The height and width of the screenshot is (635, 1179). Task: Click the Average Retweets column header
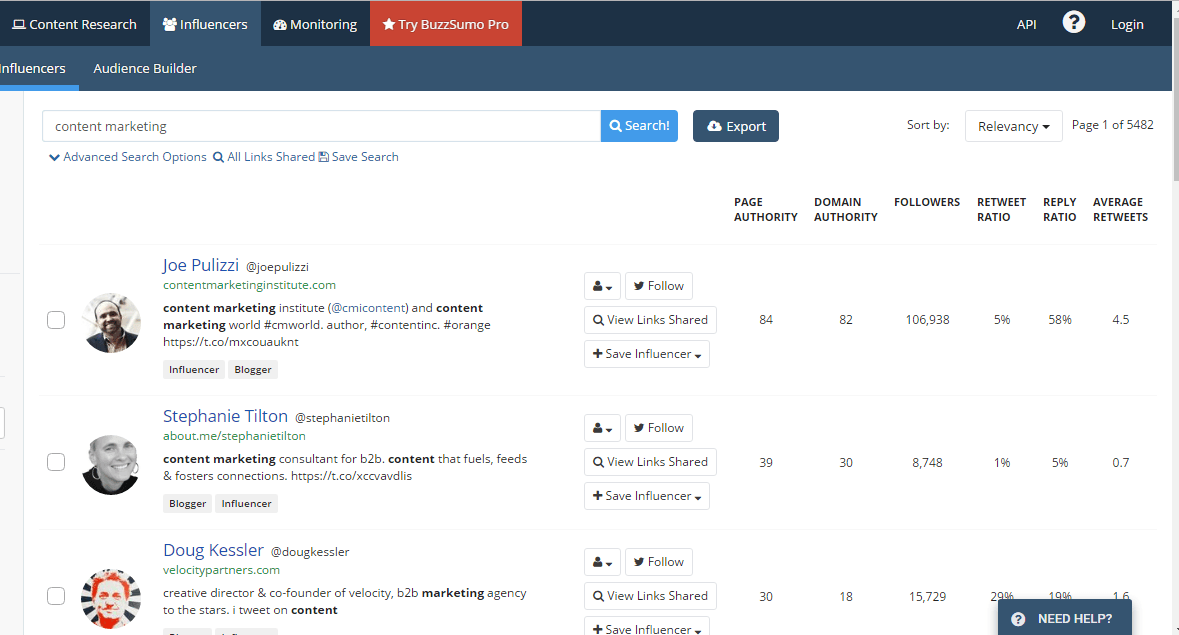pyautogui.click(x=1120, y=210)
